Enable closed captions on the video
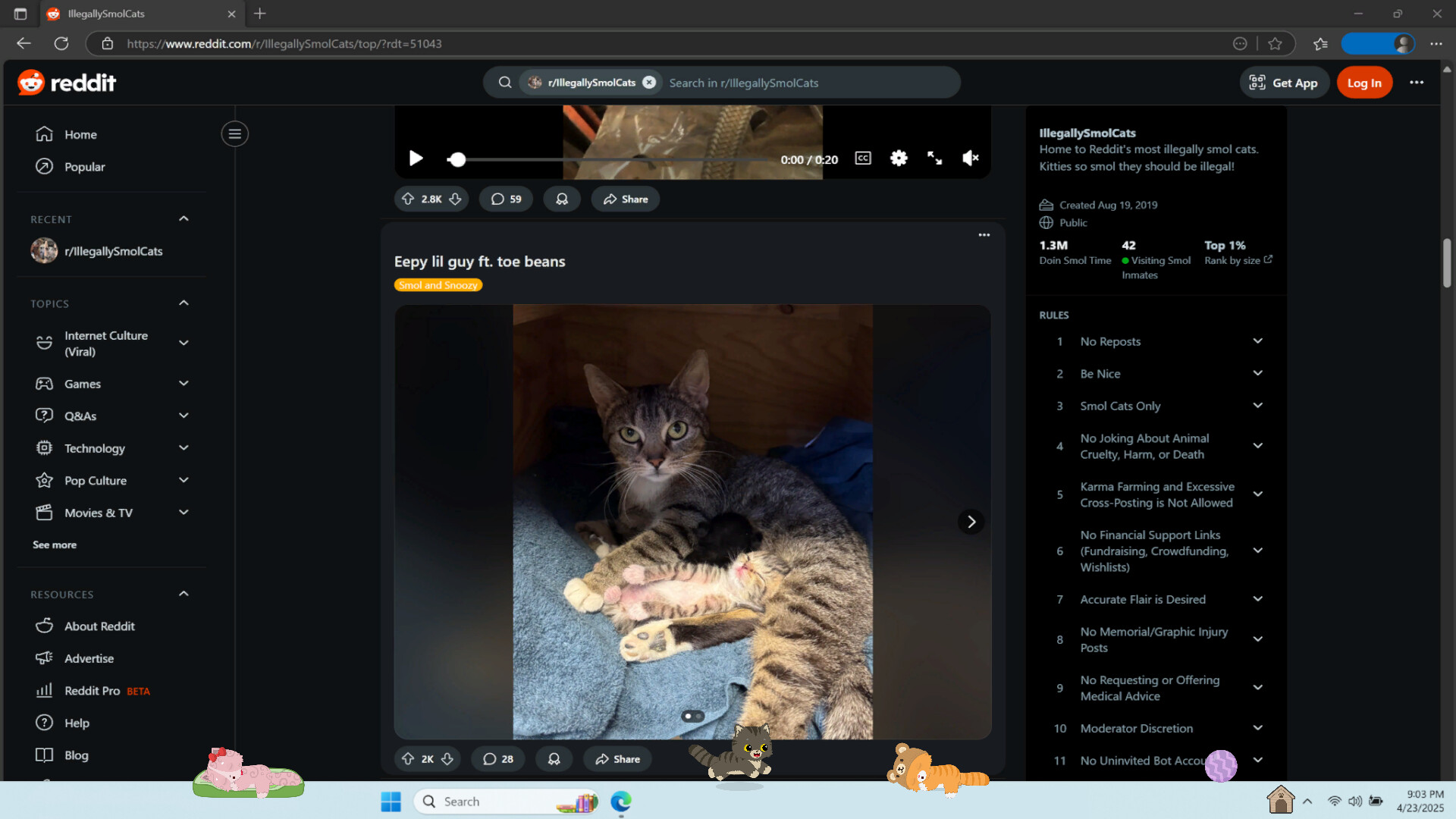Screen dimensions: 1456x819 click(x=862, y=158)
